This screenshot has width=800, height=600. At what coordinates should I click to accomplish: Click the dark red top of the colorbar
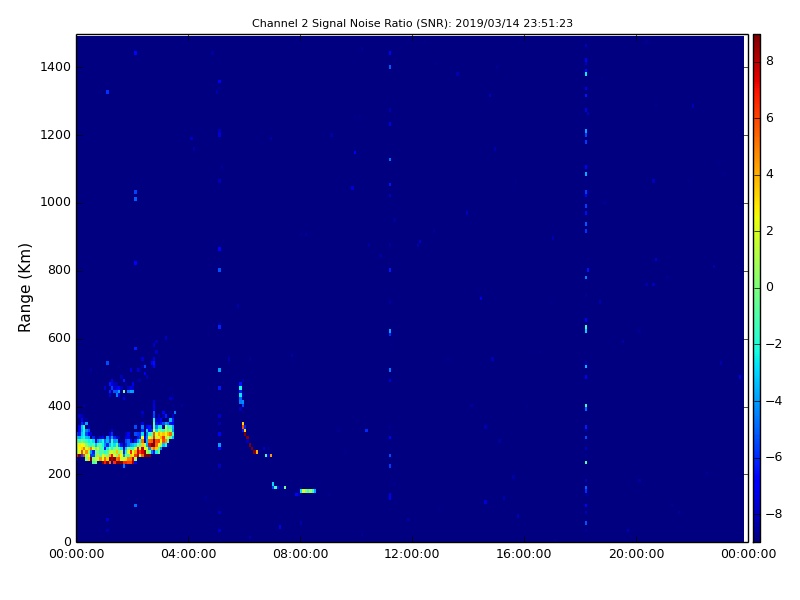pyautogui.click(x=757, y=43)
